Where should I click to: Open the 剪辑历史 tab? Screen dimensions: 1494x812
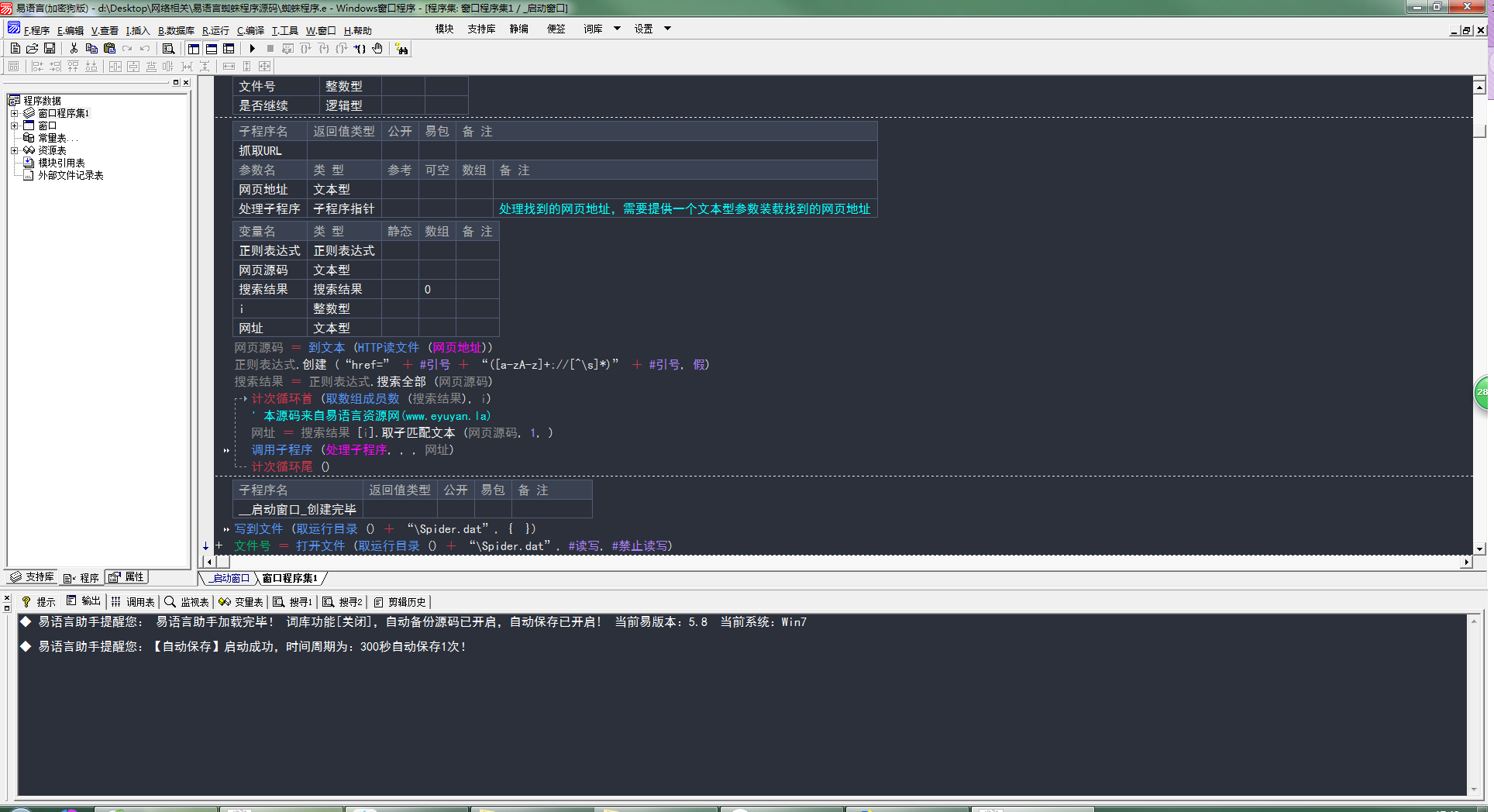pos(399,602)
